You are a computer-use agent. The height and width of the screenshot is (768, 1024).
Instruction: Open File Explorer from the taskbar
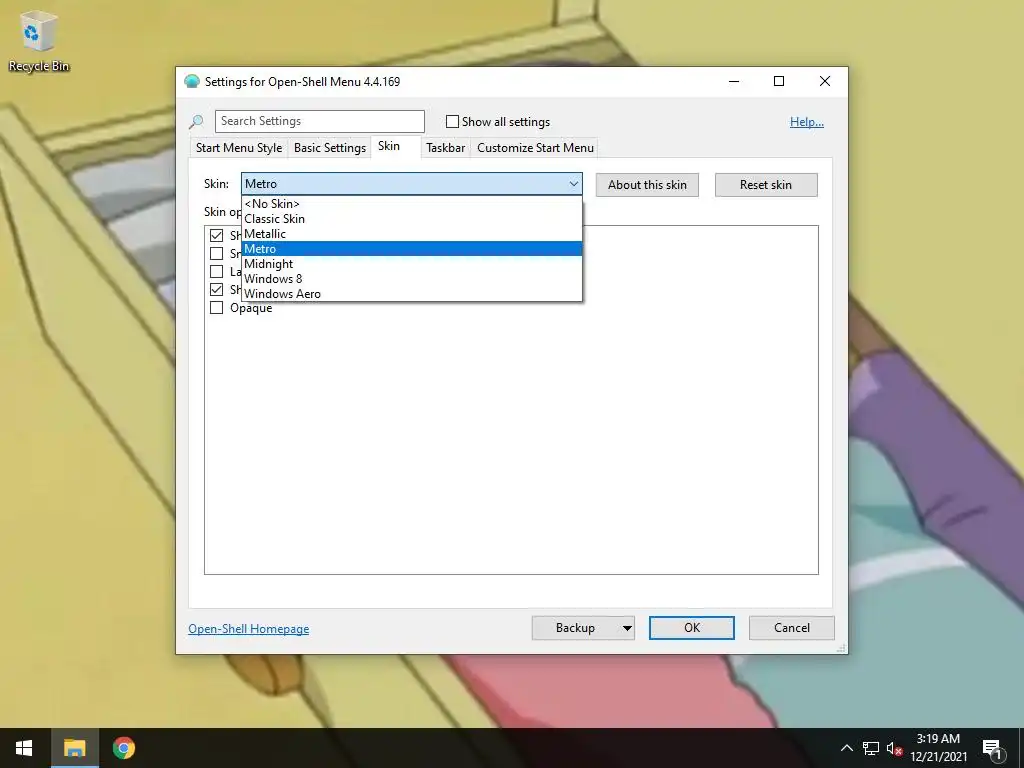(74, 748)
